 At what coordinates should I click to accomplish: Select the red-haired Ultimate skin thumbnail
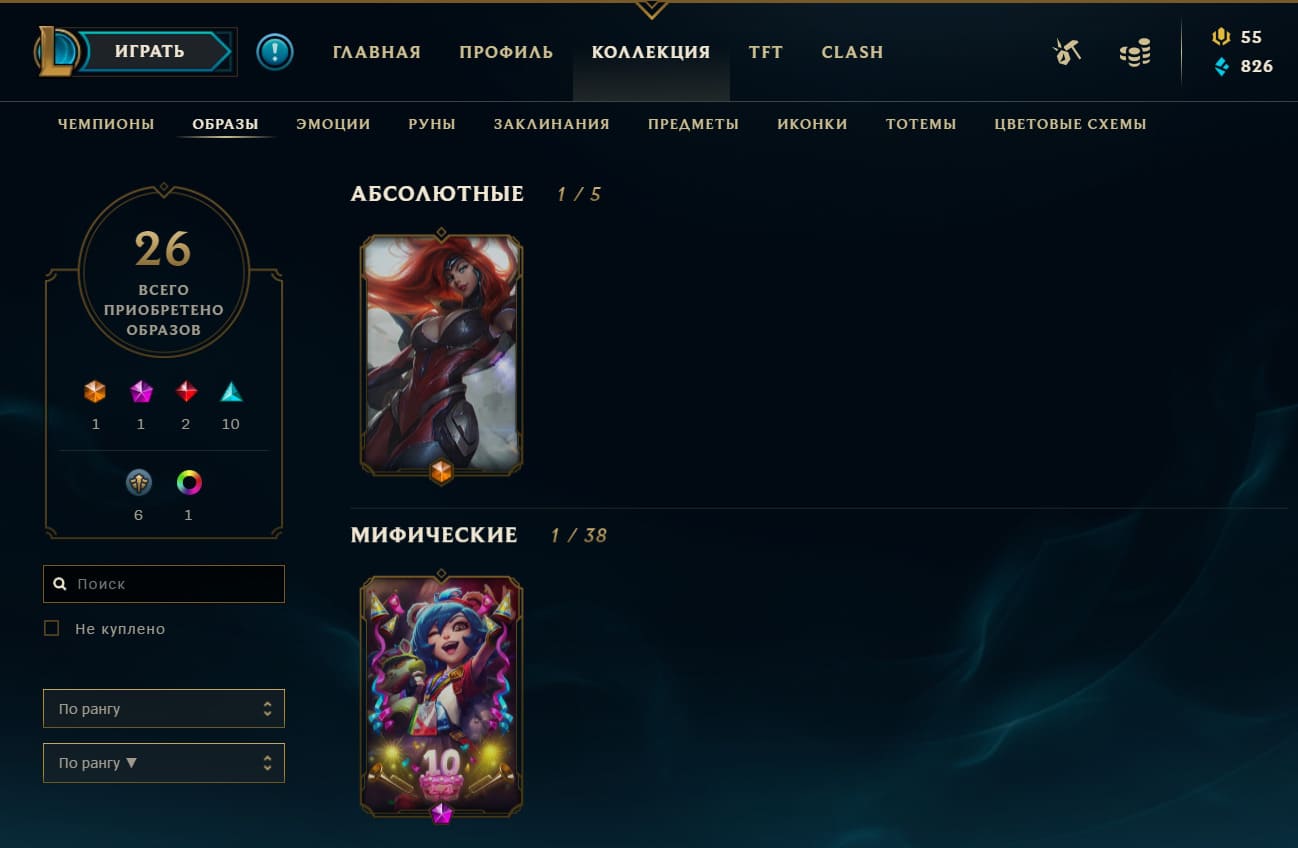(x=441, y=354)
